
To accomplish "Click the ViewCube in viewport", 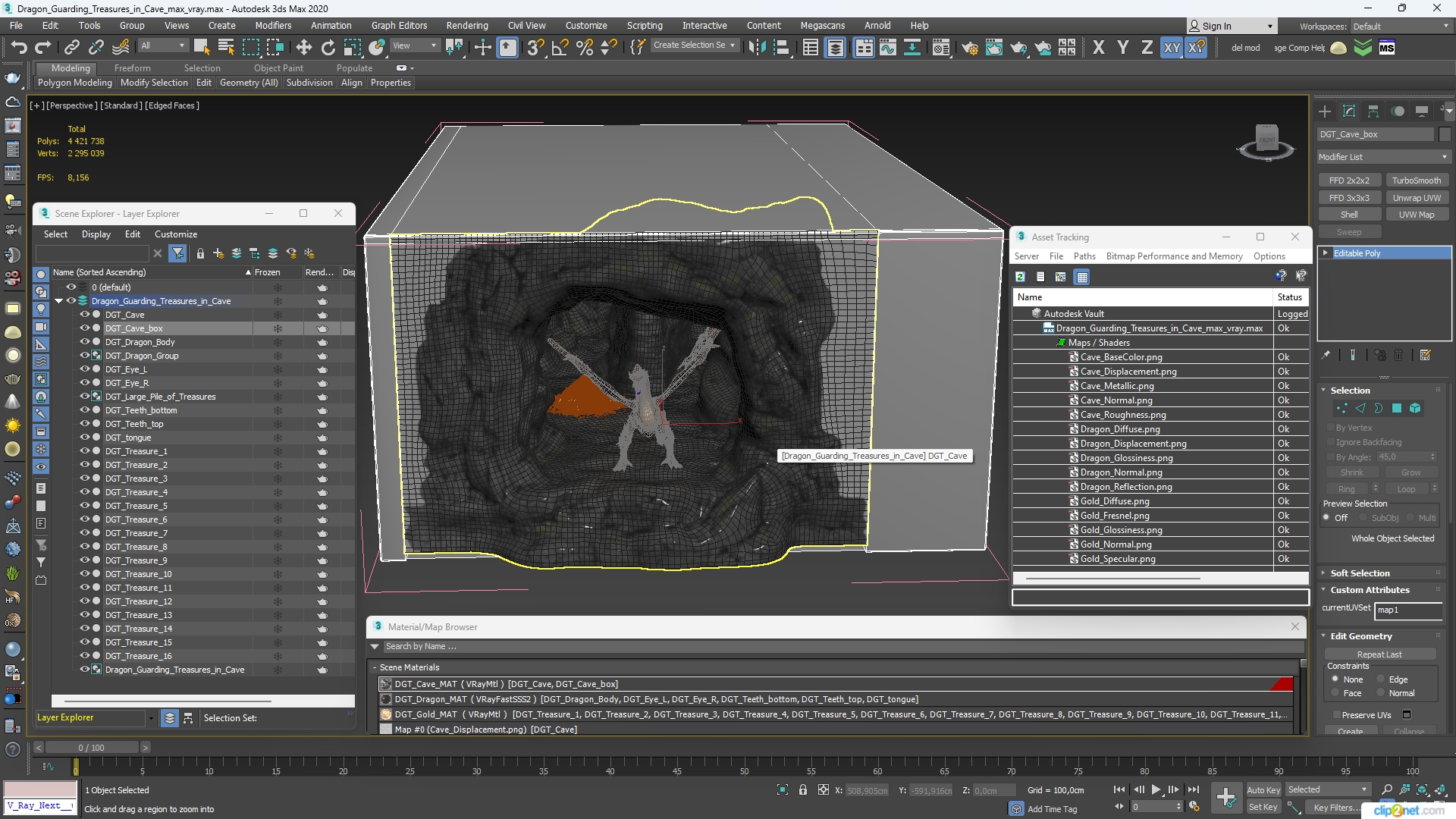I will coord(1266,141).
